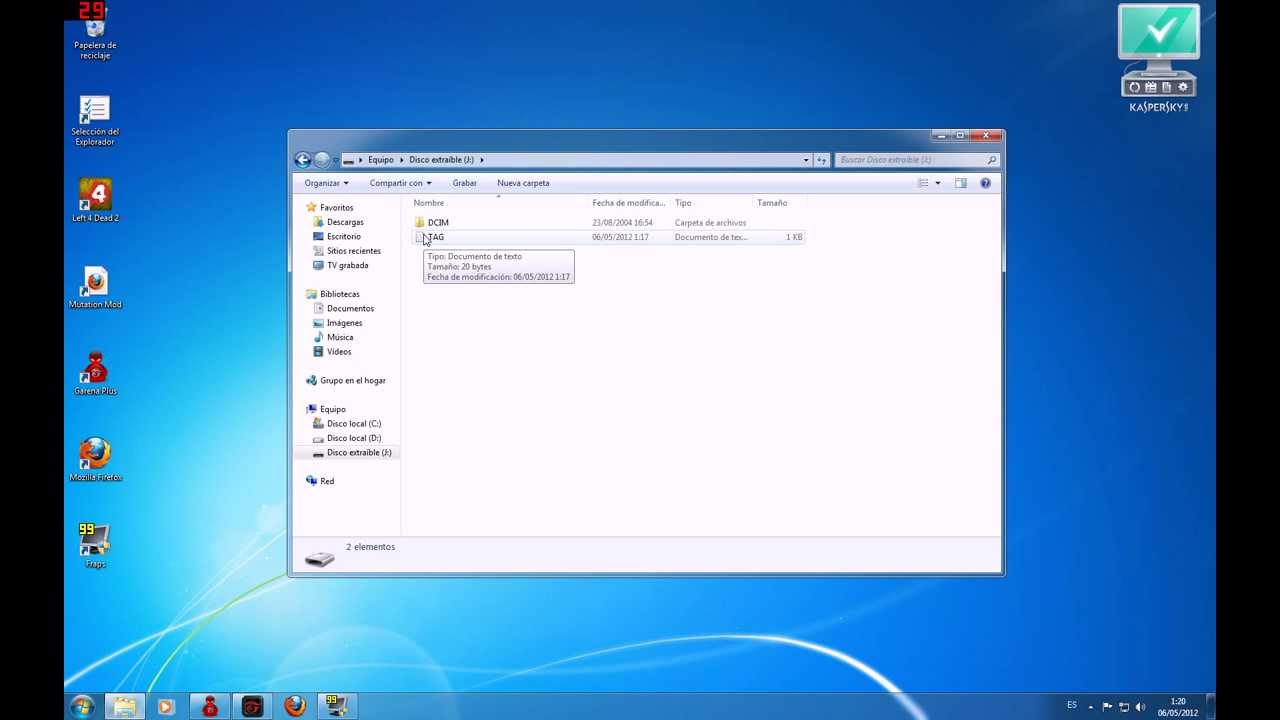The image size is (1280, 720).
Task: Open network tray icon
Action: coord(1123,707)
